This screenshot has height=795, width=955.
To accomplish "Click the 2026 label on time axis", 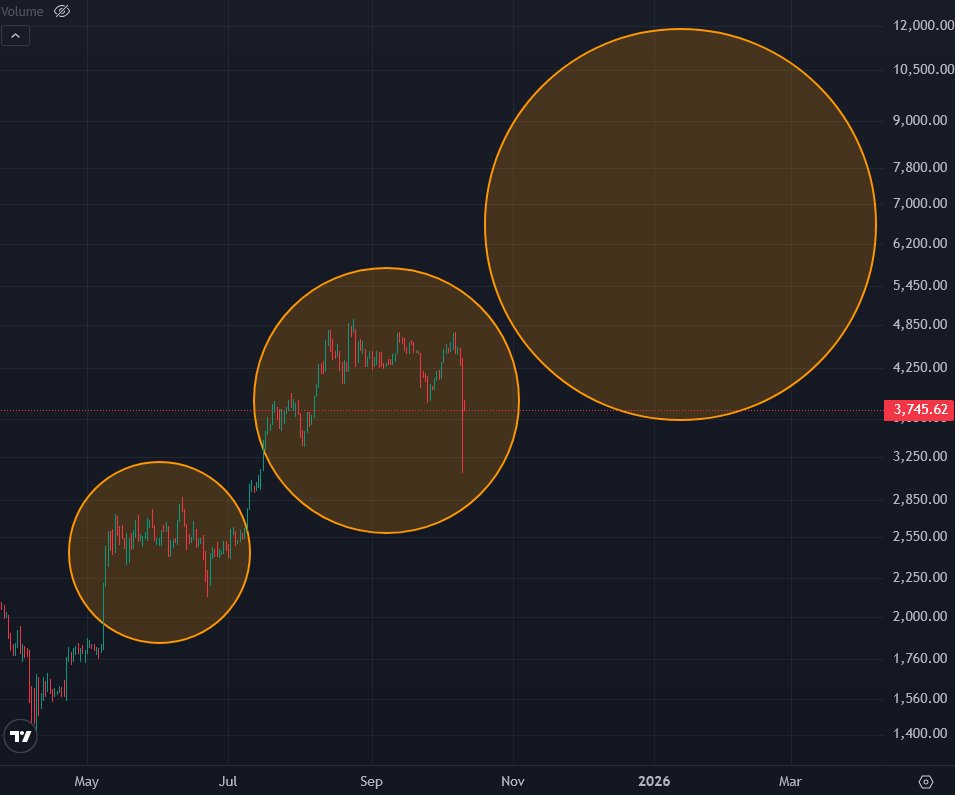I will (654, 781).
